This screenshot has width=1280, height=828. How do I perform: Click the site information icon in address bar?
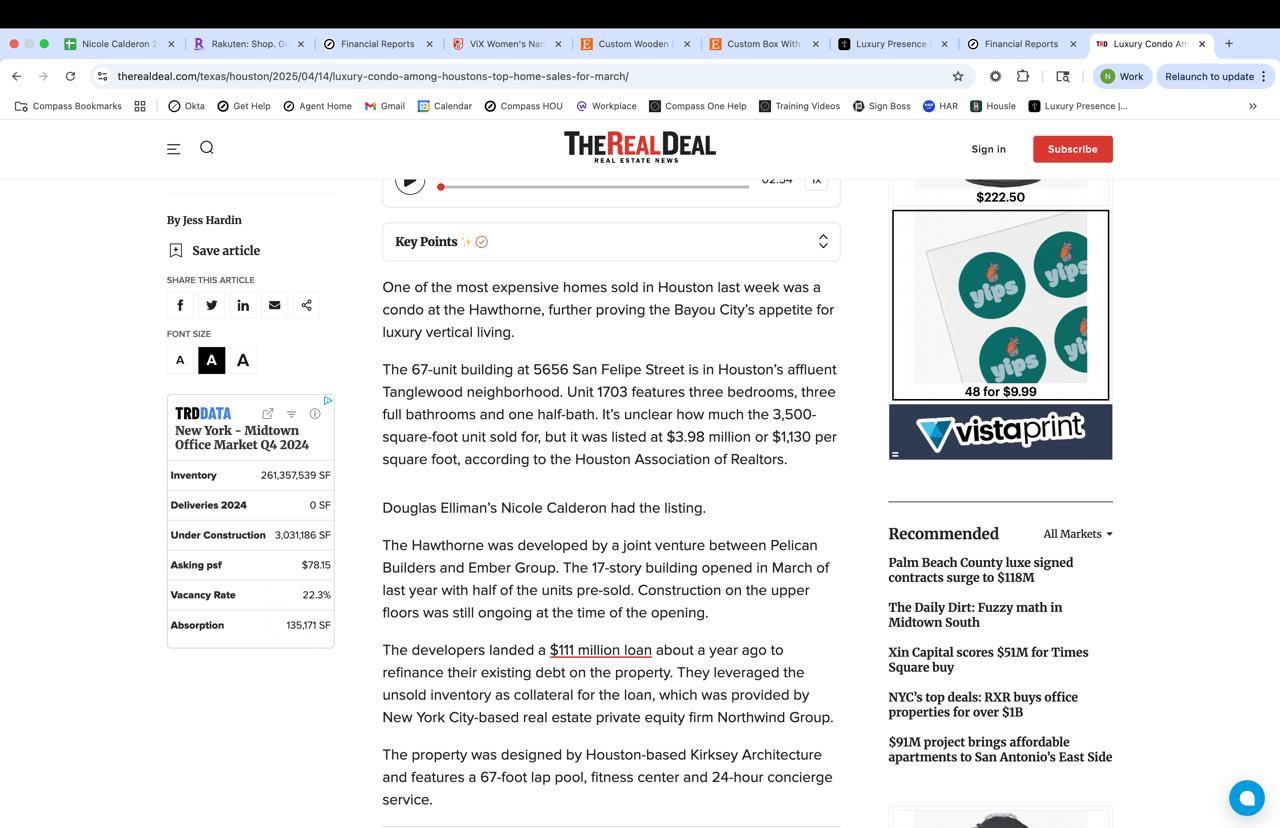(x=102, y=76)
